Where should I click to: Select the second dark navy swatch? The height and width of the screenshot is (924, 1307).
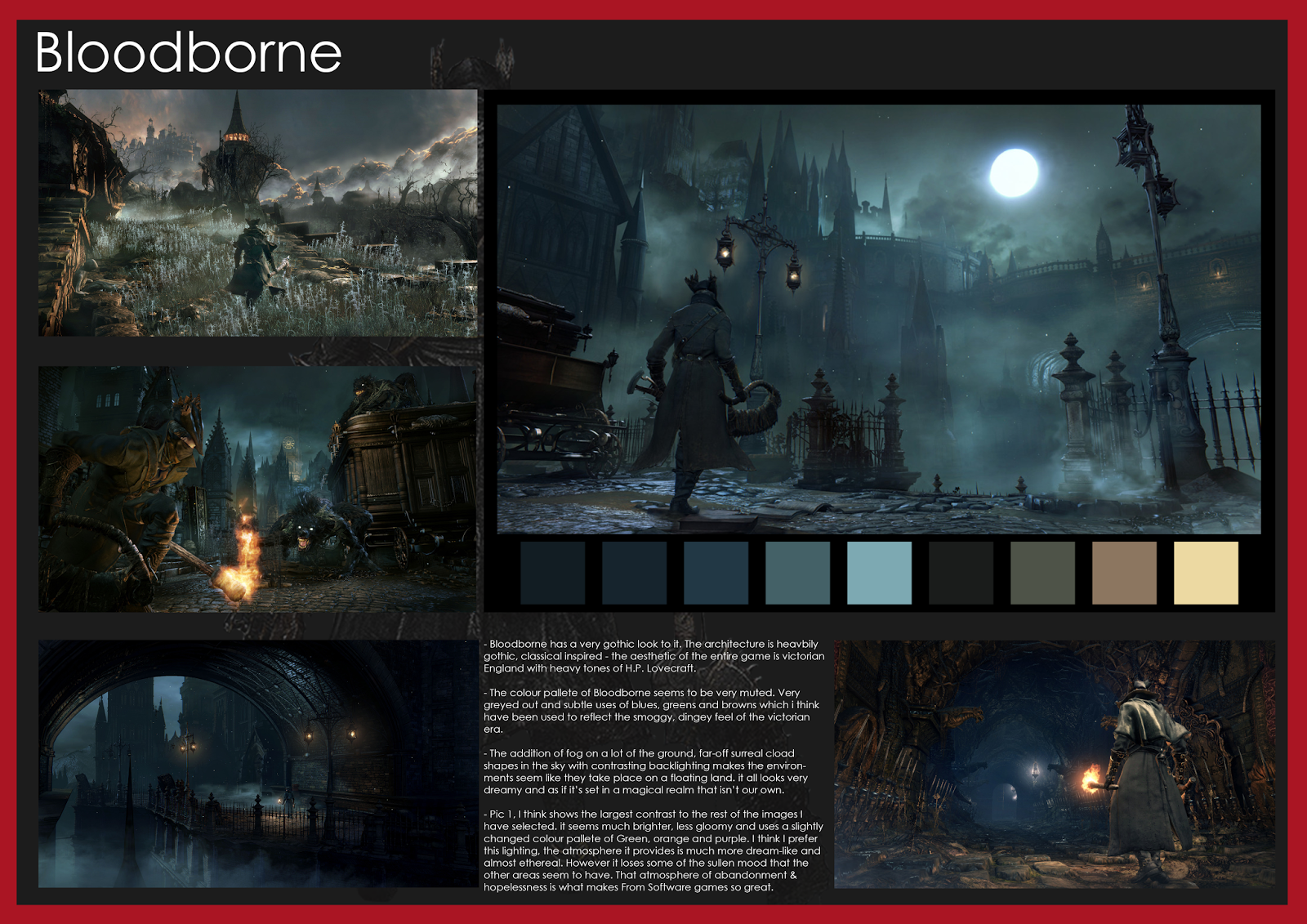[x=634, y=573]
